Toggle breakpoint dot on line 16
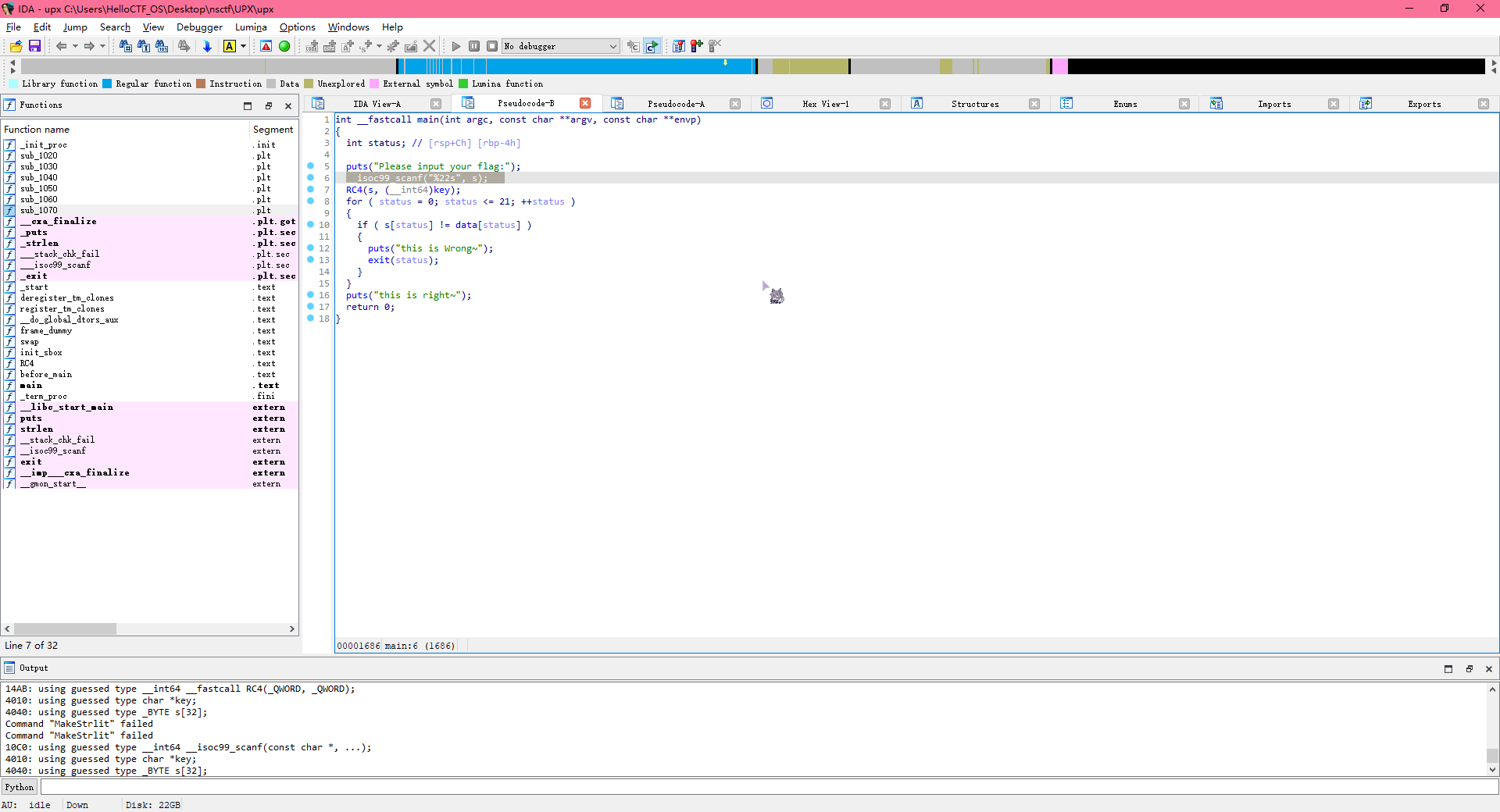The height and width of the screenshot is (812, 1500). click(311, 295)
